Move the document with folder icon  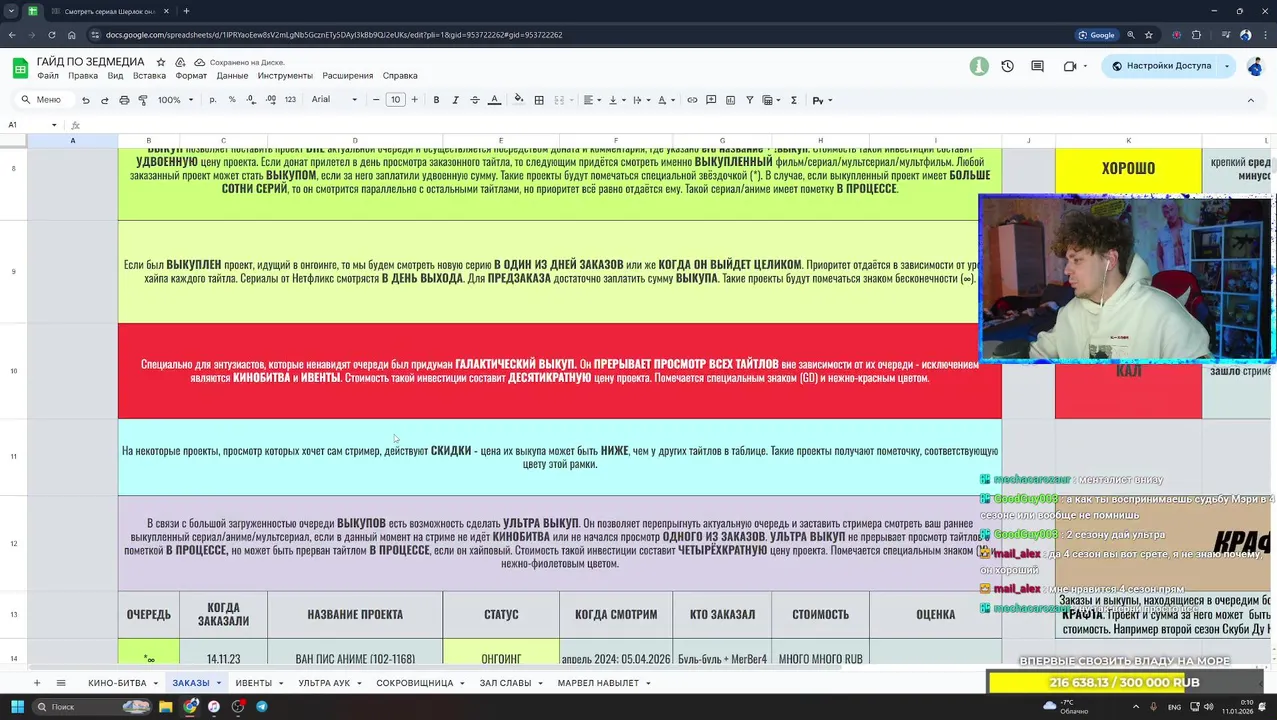(180, 62)
